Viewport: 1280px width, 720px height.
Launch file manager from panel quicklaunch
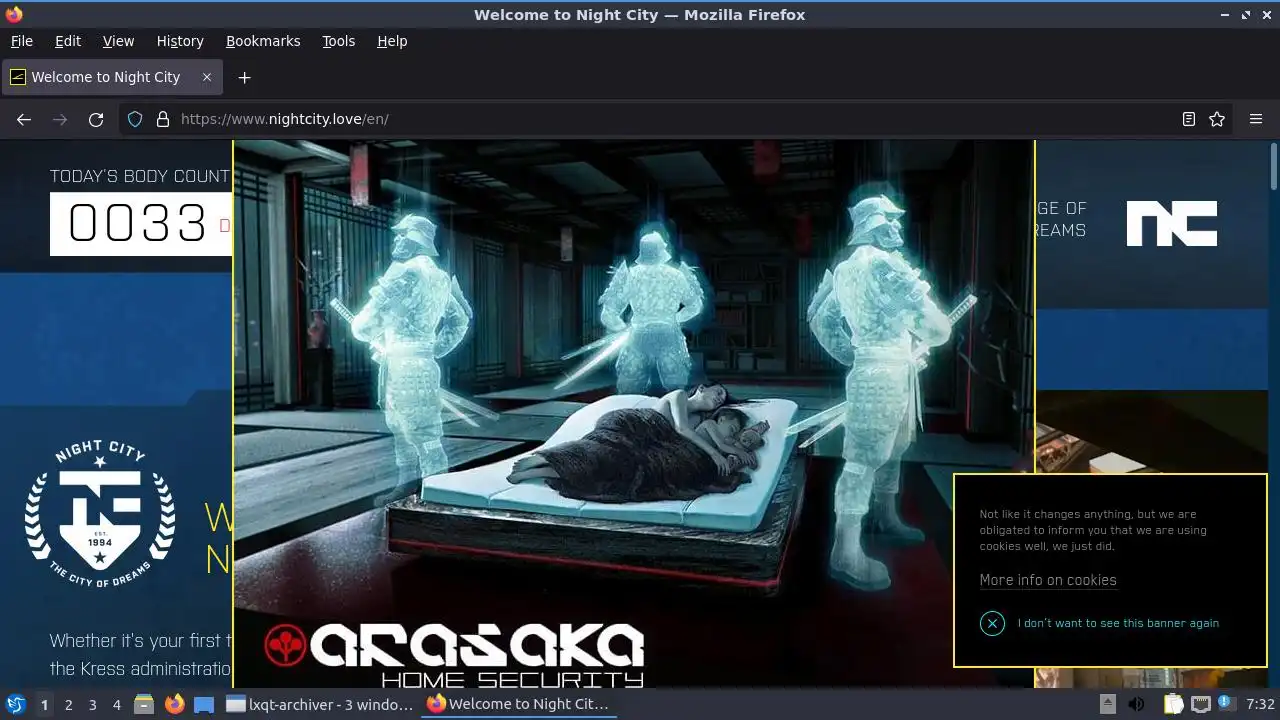point(144,704)
